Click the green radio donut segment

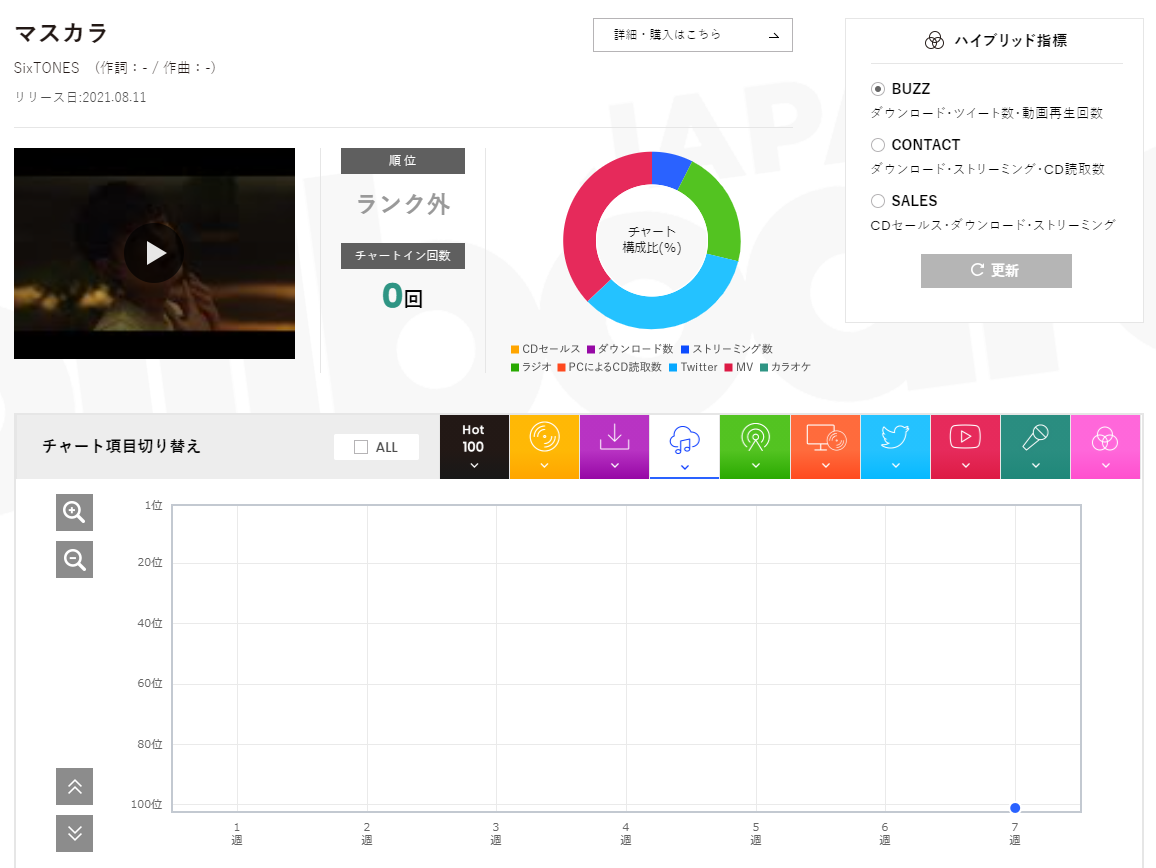click(717, 210)
